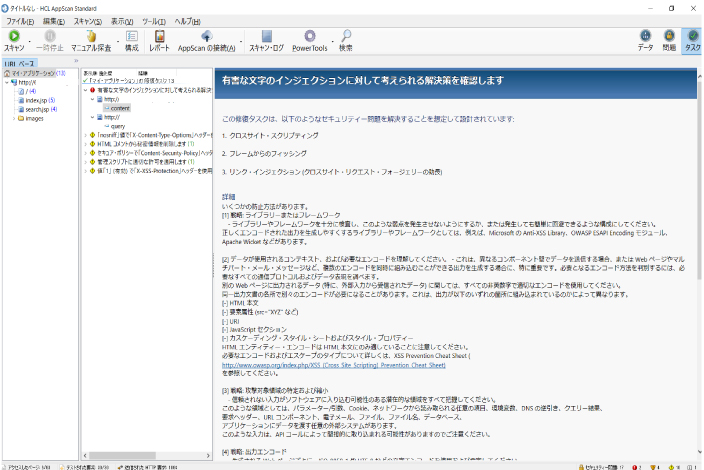Open the OWASP XSS Prevention Cheat Sheet link
The image size is (704, 470).
[334, 365]
